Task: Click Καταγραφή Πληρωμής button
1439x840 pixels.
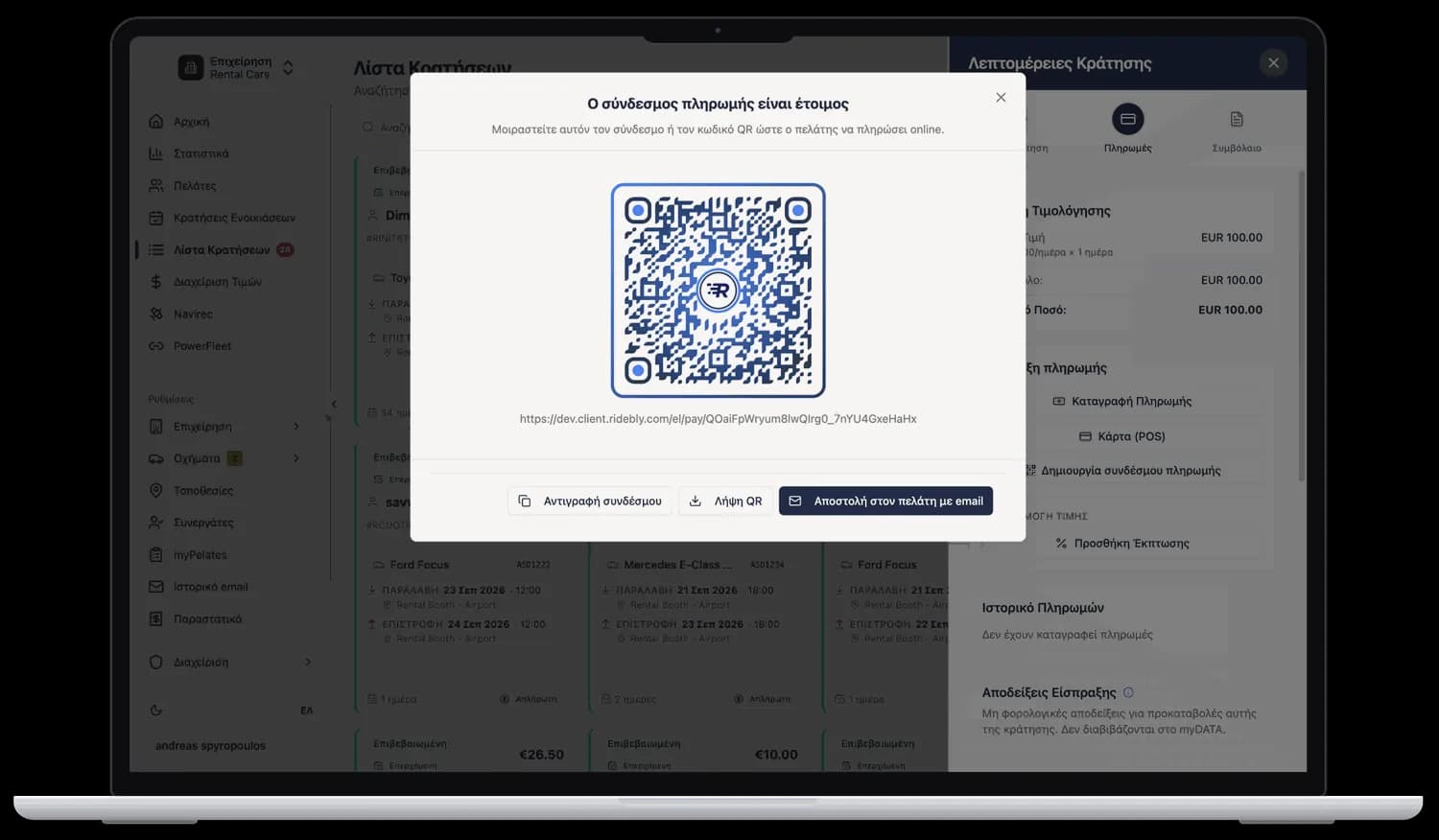Action: click(x=1121, y=401)
